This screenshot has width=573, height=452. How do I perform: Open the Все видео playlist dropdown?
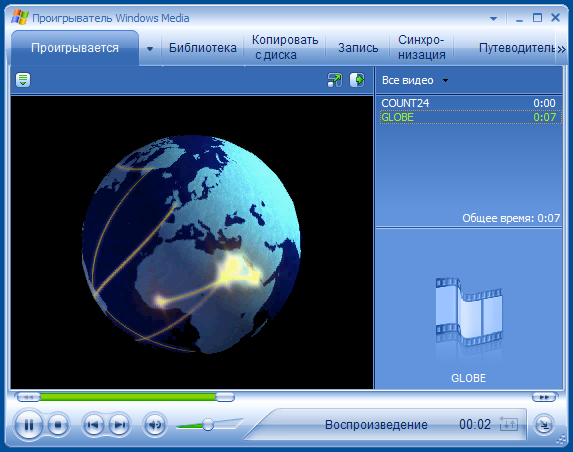click(x=415, y=80)
